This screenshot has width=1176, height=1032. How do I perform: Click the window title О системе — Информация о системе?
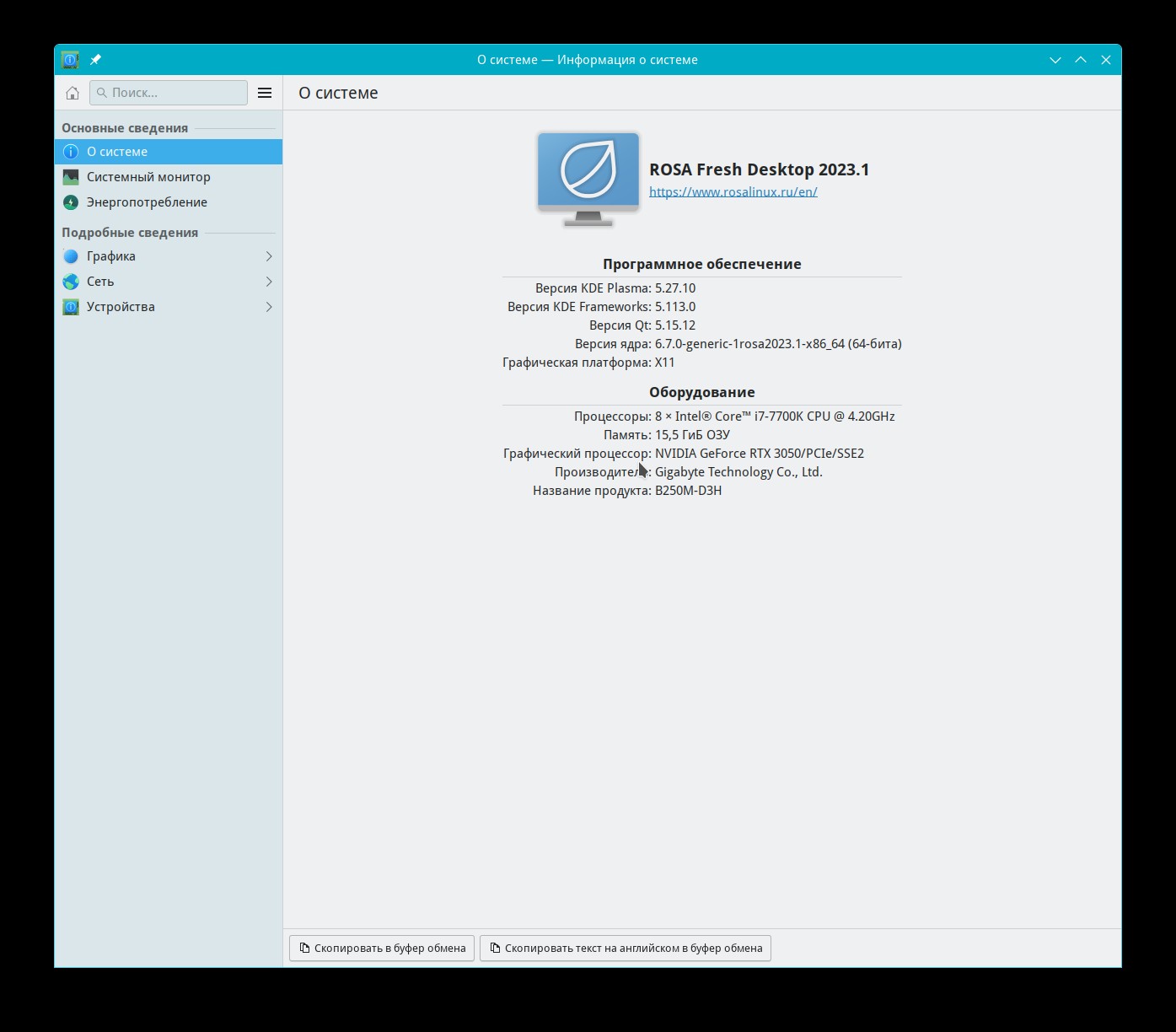coord(588,60)
